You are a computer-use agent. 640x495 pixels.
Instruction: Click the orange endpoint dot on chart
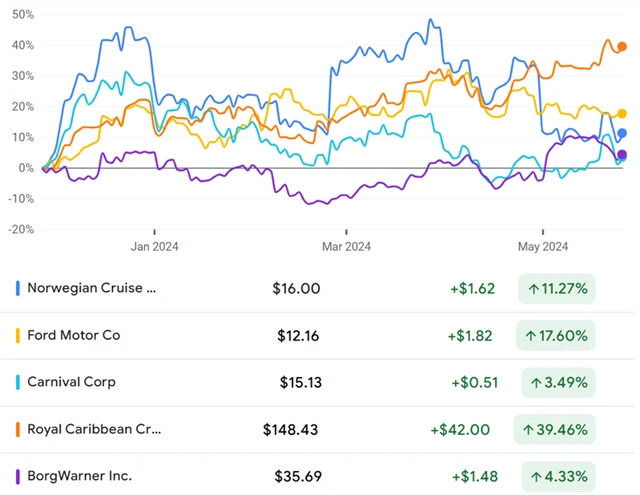point(622,46)
